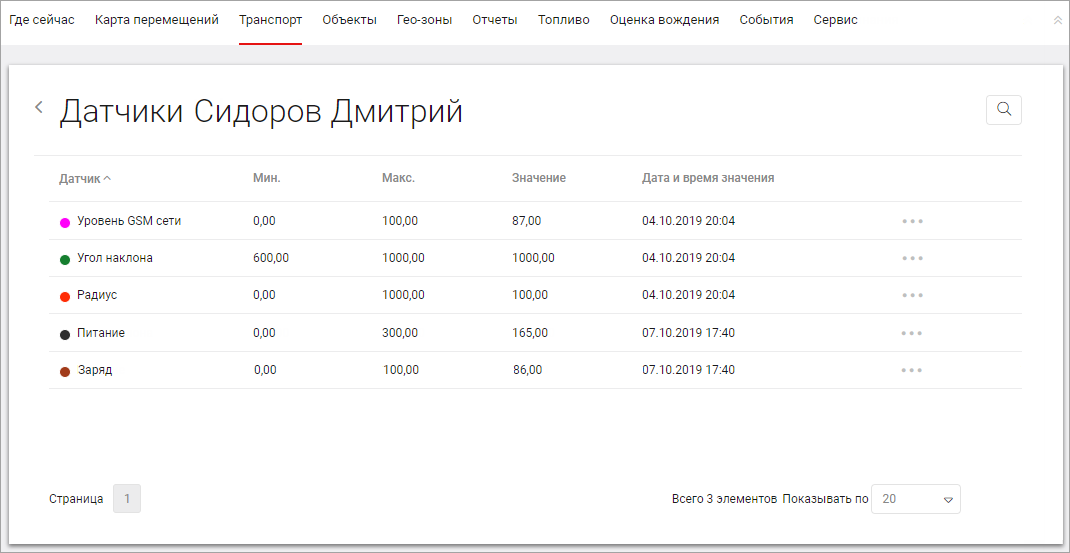Viewport: 1070px width, 553px height.
Task: Select the Радиус sensor name
Action: [98, 295]
